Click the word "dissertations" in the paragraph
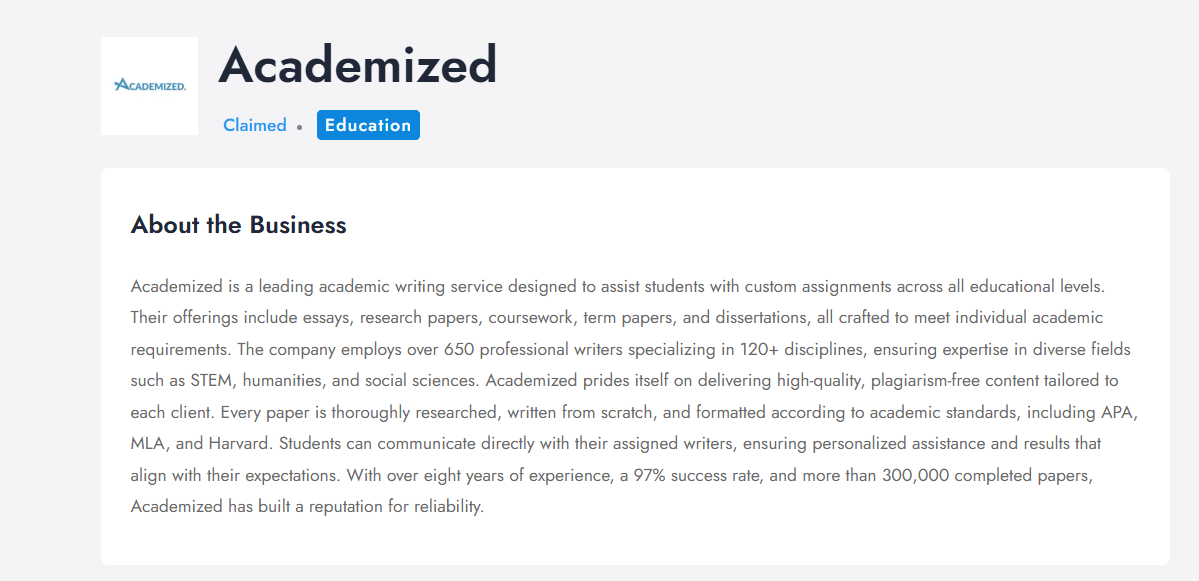This screenshot has width=1199, height=581. pos(739,318)
